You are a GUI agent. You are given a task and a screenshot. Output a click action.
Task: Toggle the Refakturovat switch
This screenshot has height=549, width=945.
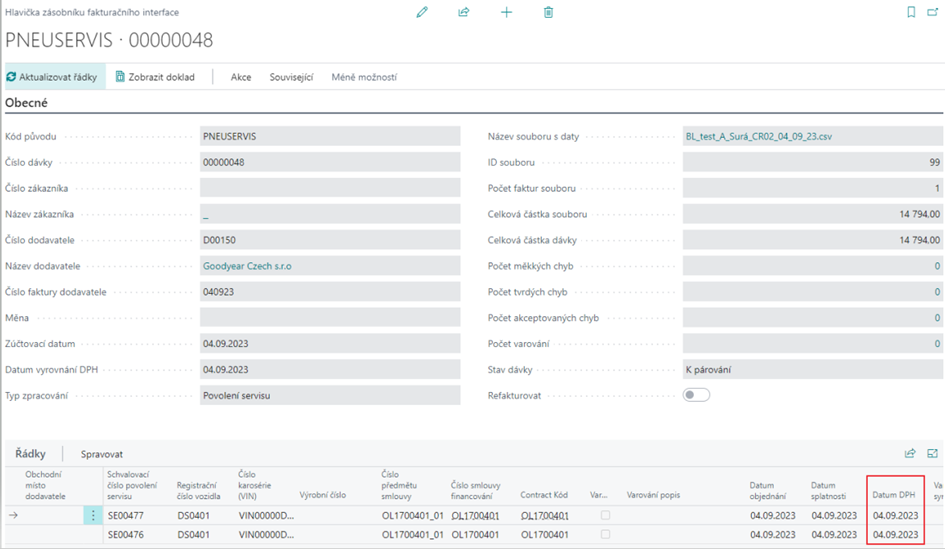pyautogui.click(x=696, y=395)
